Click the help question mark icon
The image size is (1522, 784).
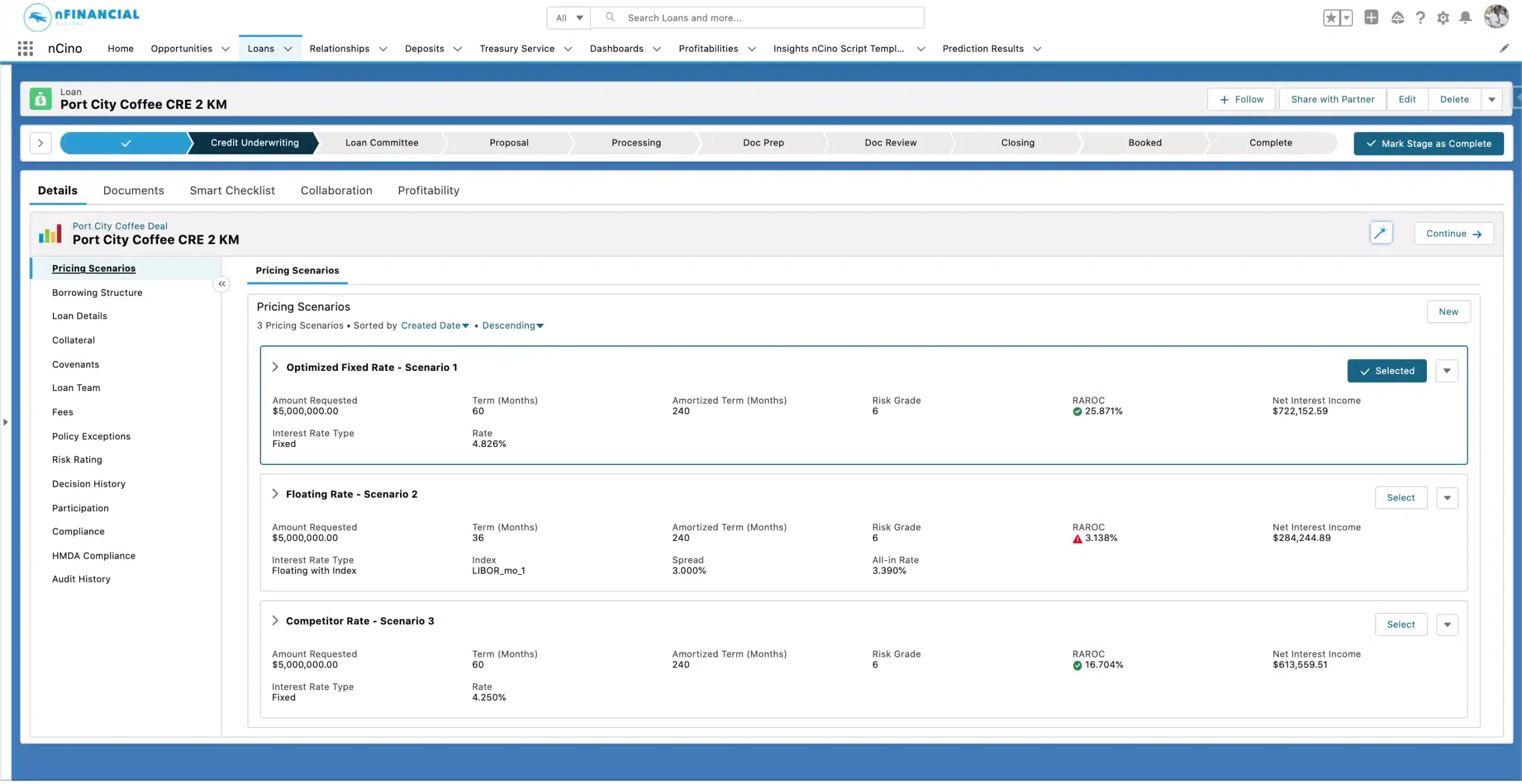pos(1420,18)
